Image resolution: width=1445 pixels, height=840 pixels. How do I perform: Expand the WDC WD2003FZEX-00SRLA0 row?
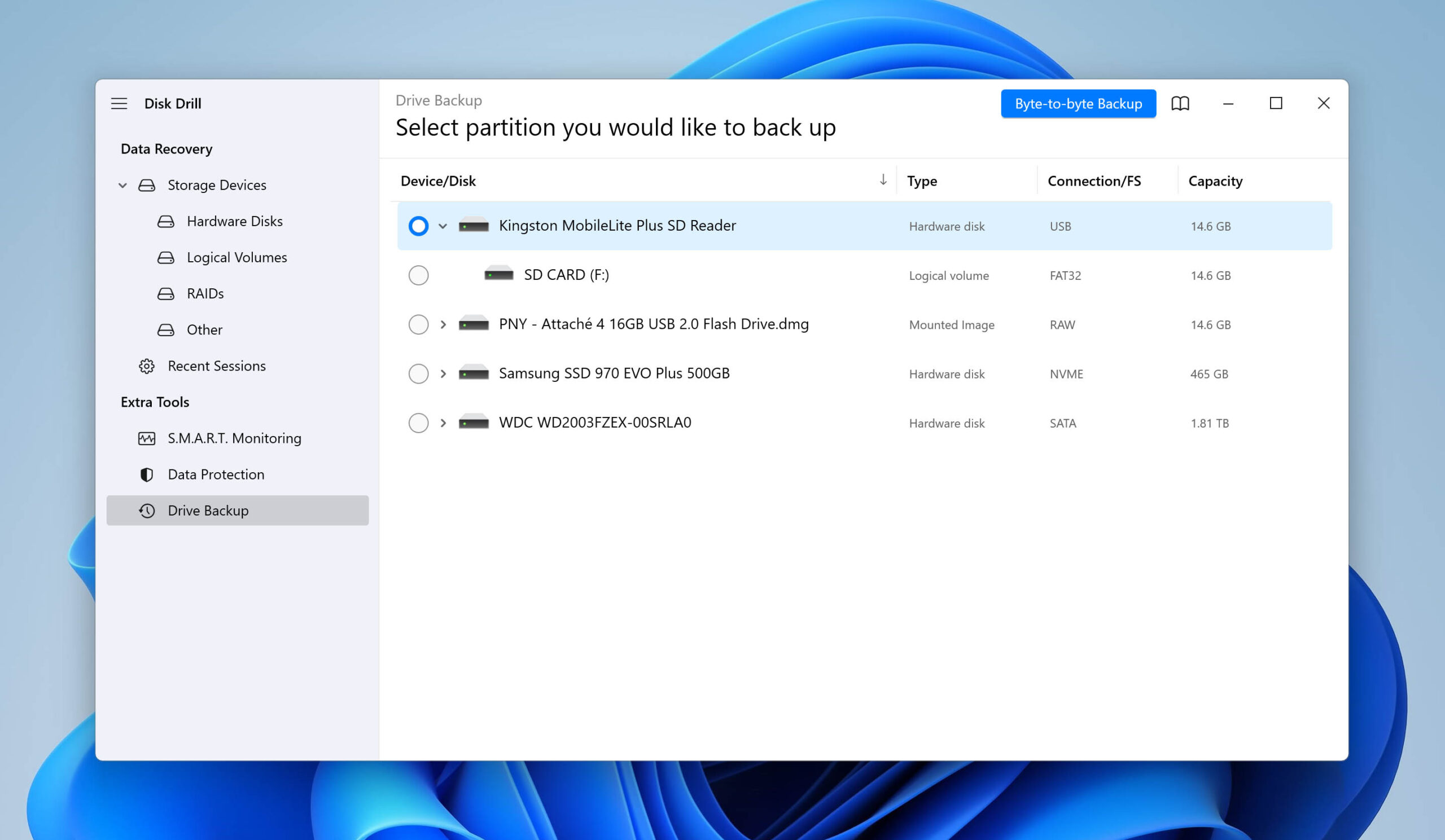click(x=443, y=423)
